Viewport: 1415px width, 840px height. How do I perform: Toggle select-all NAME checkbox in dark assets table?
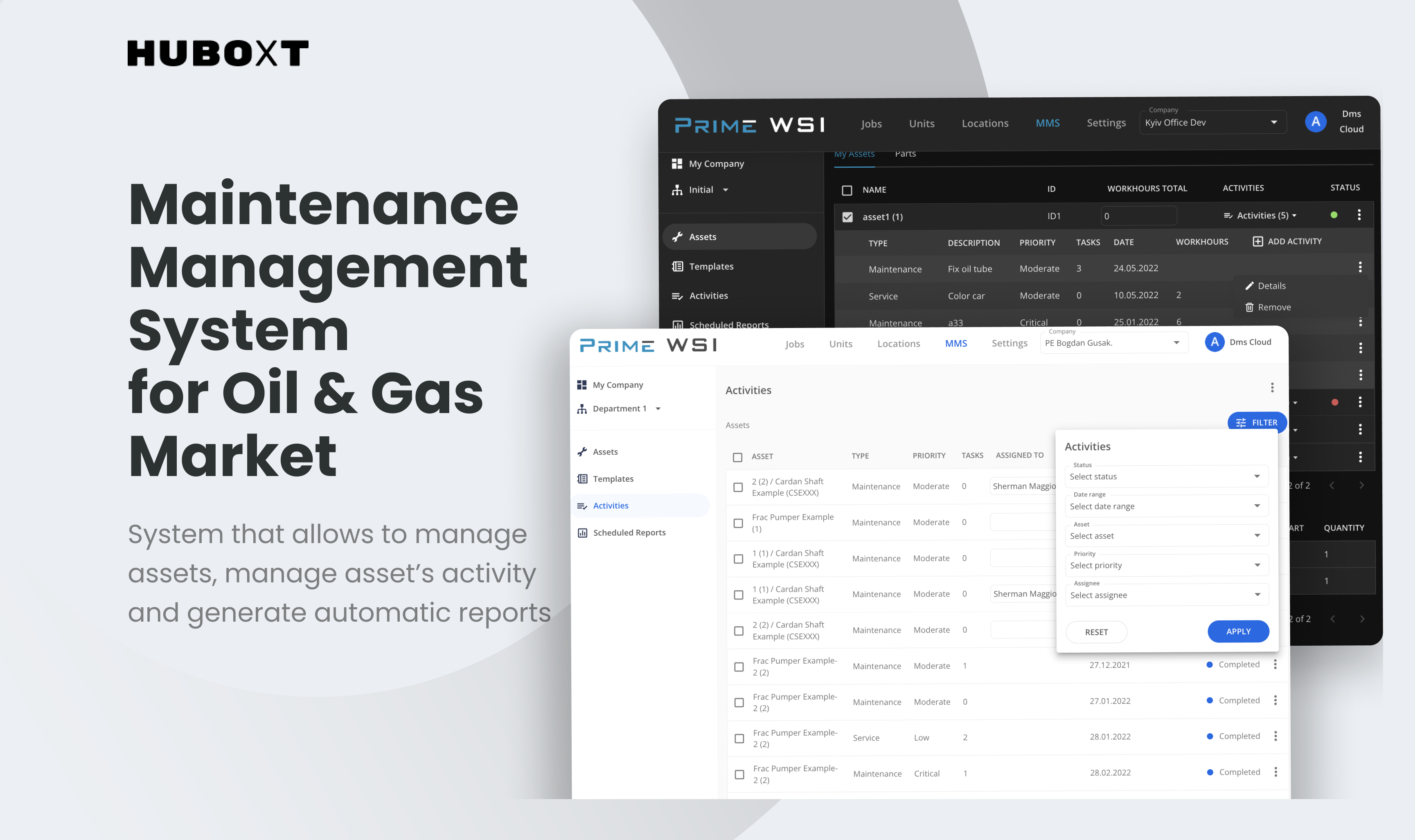[847, 190]
